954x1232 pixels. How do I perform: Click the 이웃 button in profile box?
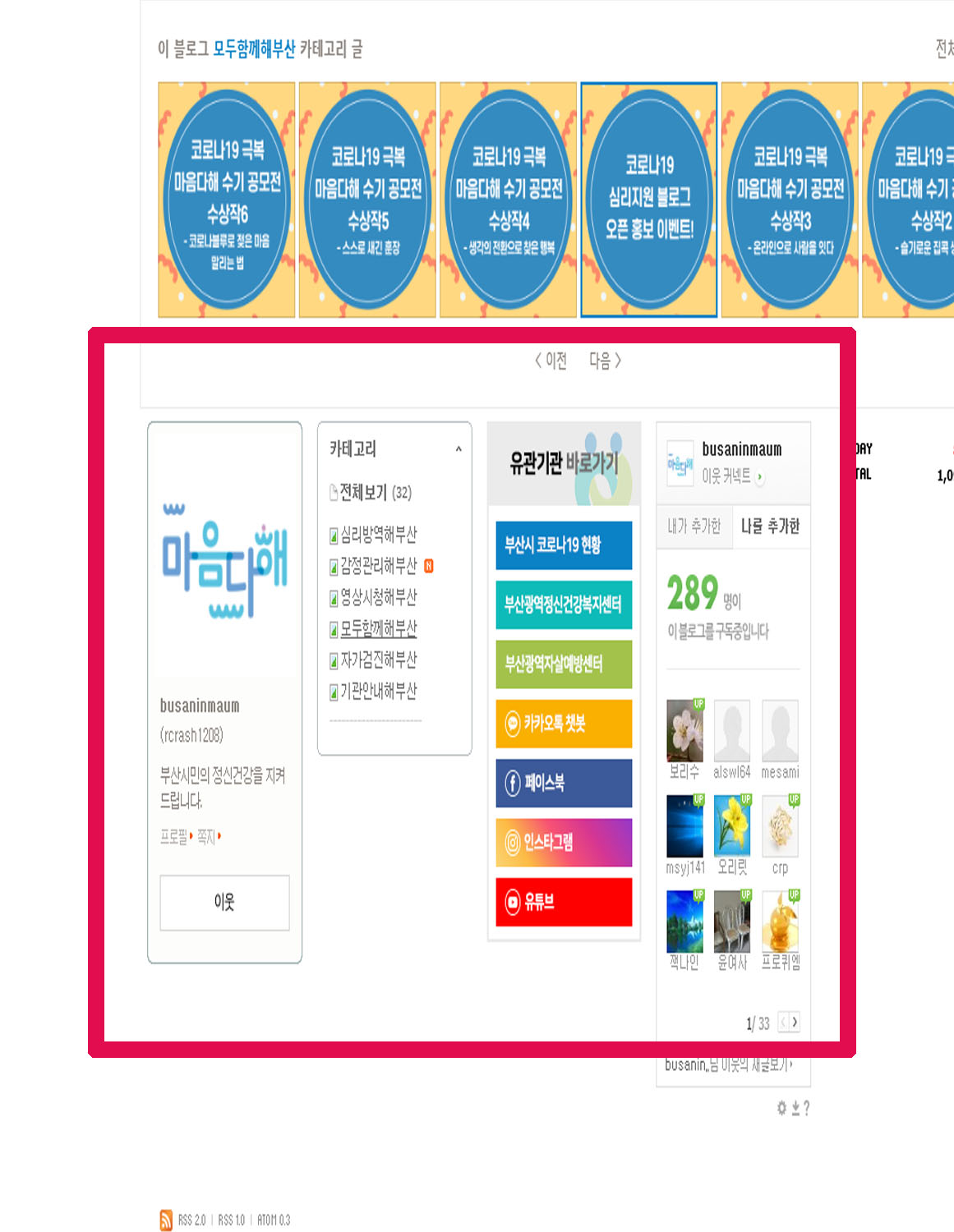click(224, 902)
